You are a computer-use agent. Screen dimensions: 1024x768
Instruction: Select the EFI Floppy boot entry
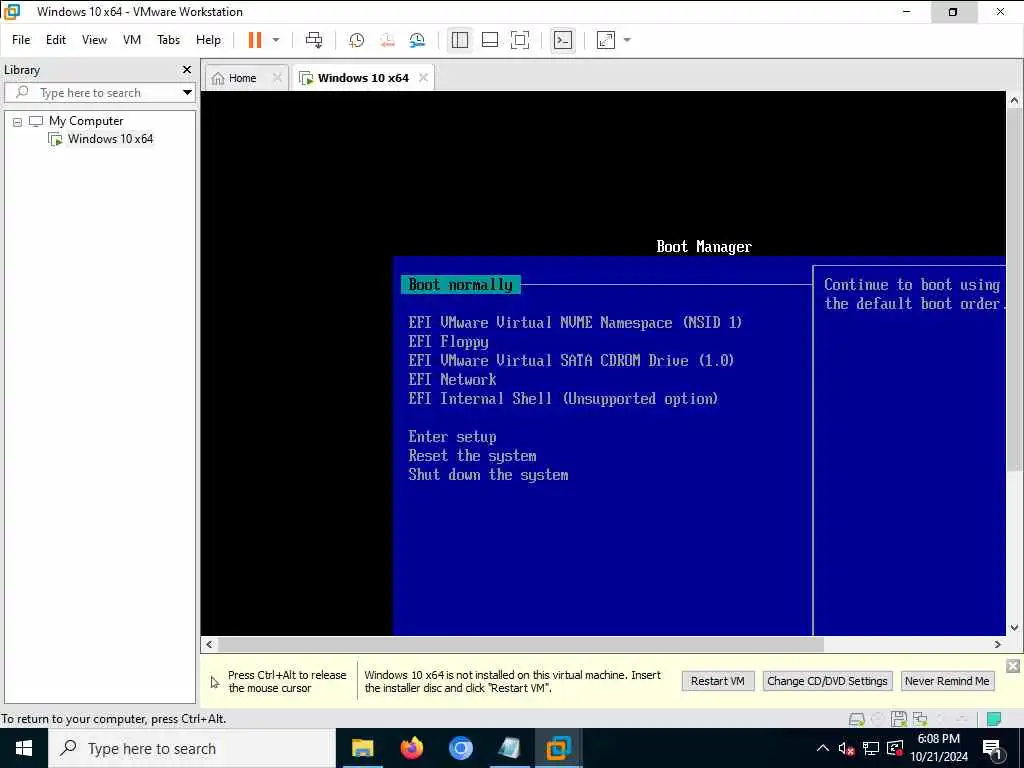[449, 342]
